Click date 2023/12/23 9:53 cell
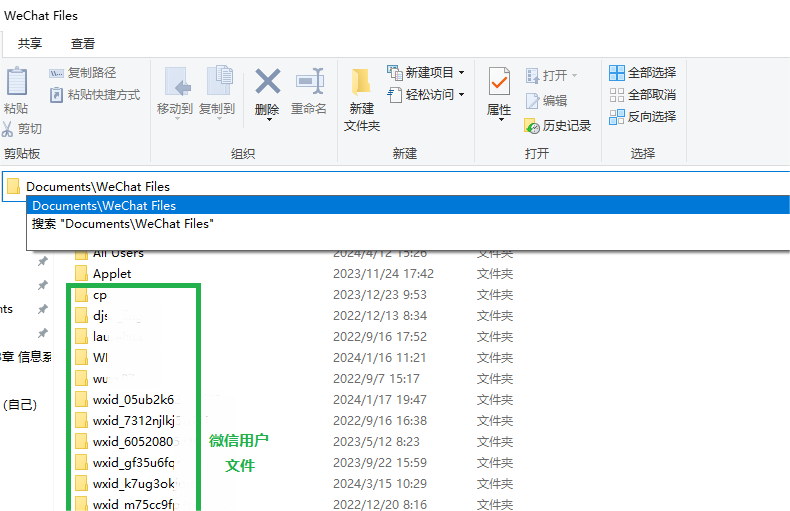Screen dimensions: 790x511 [x=379, y=295]
